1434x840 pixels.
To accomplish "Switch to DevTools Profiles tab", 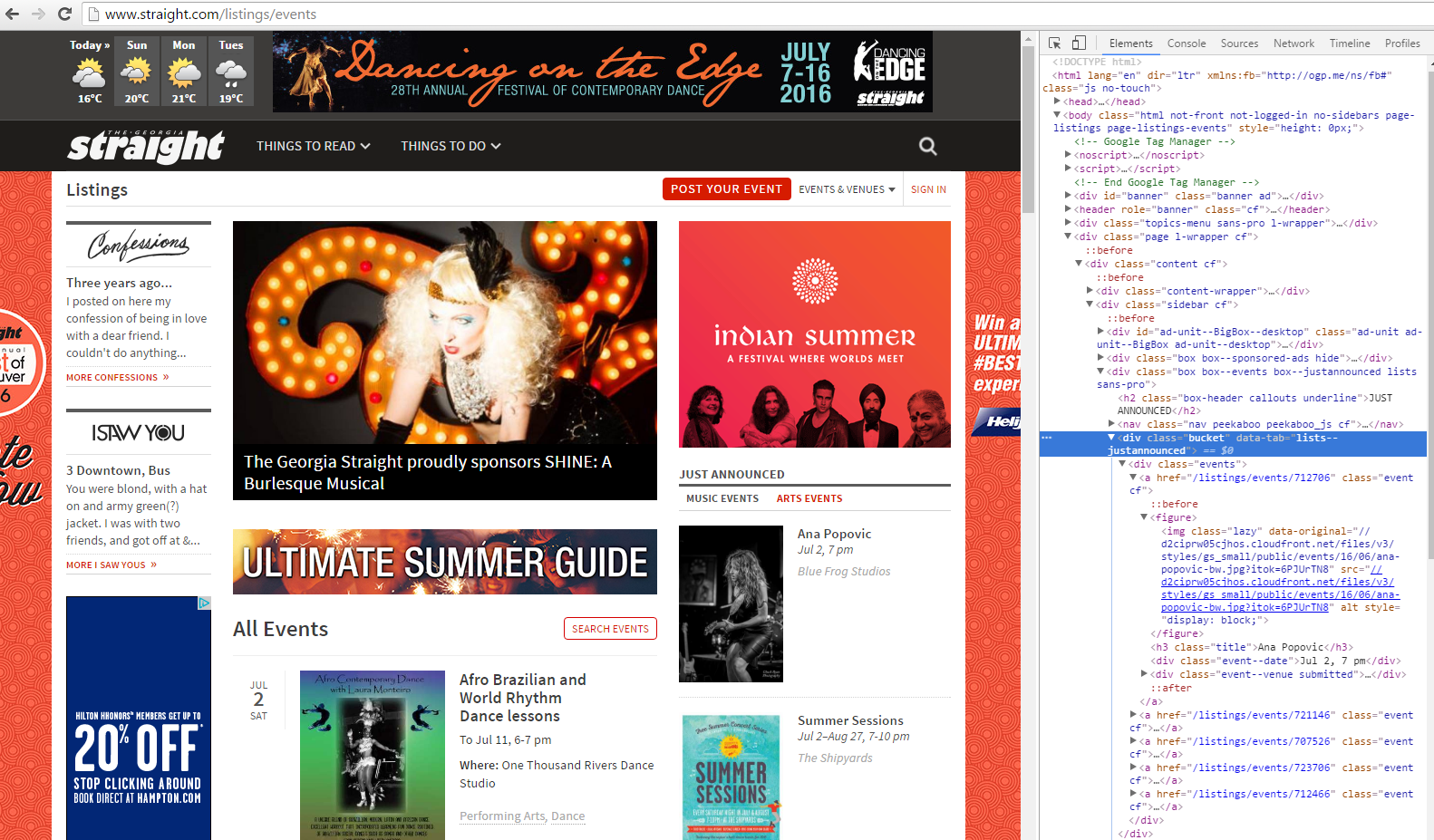I will [1402, 43].
